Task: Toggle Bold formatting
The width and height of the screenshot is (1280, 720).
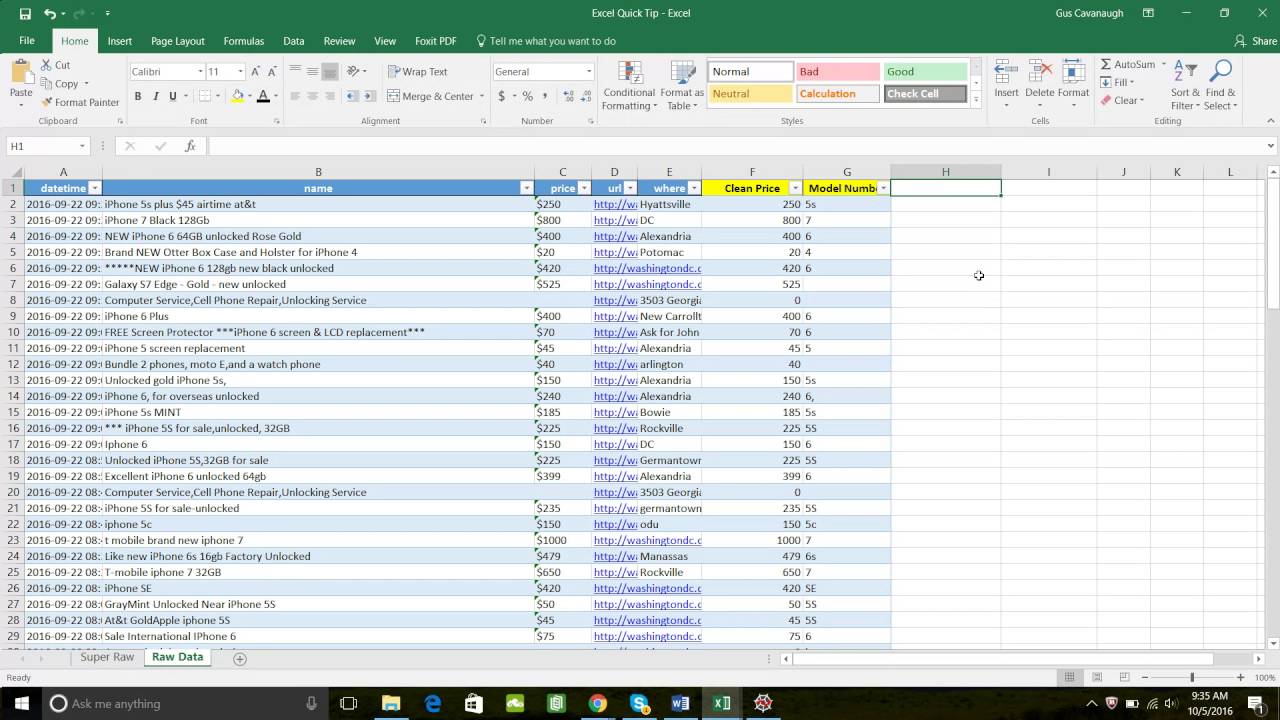Action: (x=138, y=96)
